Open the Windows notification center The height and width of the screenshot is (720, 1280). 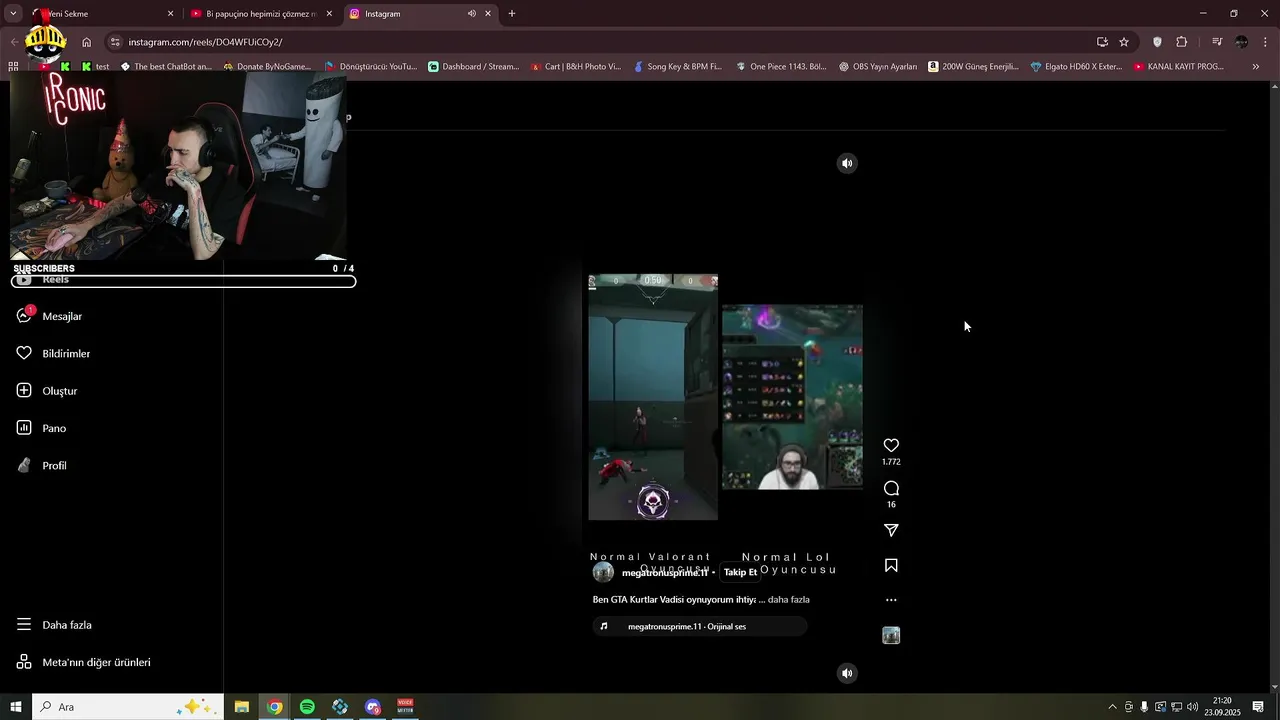[x=1258, y=707]
